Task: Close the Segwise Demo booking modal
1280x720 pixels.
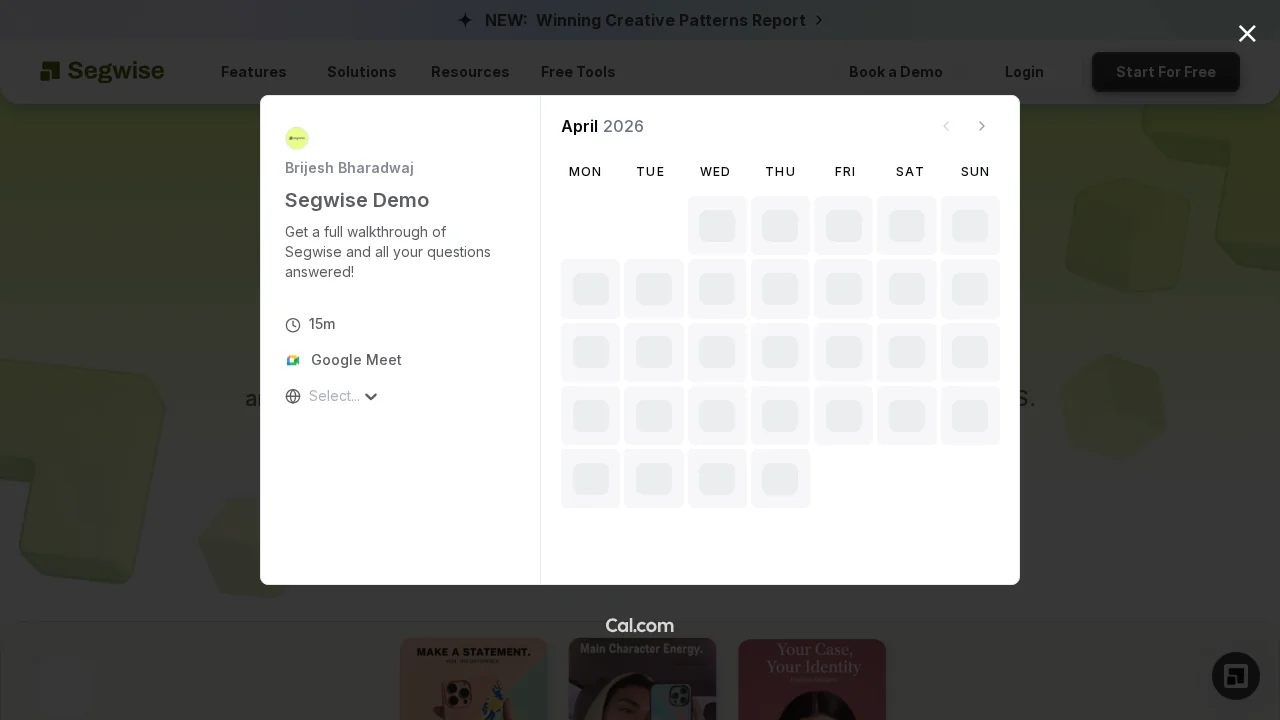Action: 1247,33
